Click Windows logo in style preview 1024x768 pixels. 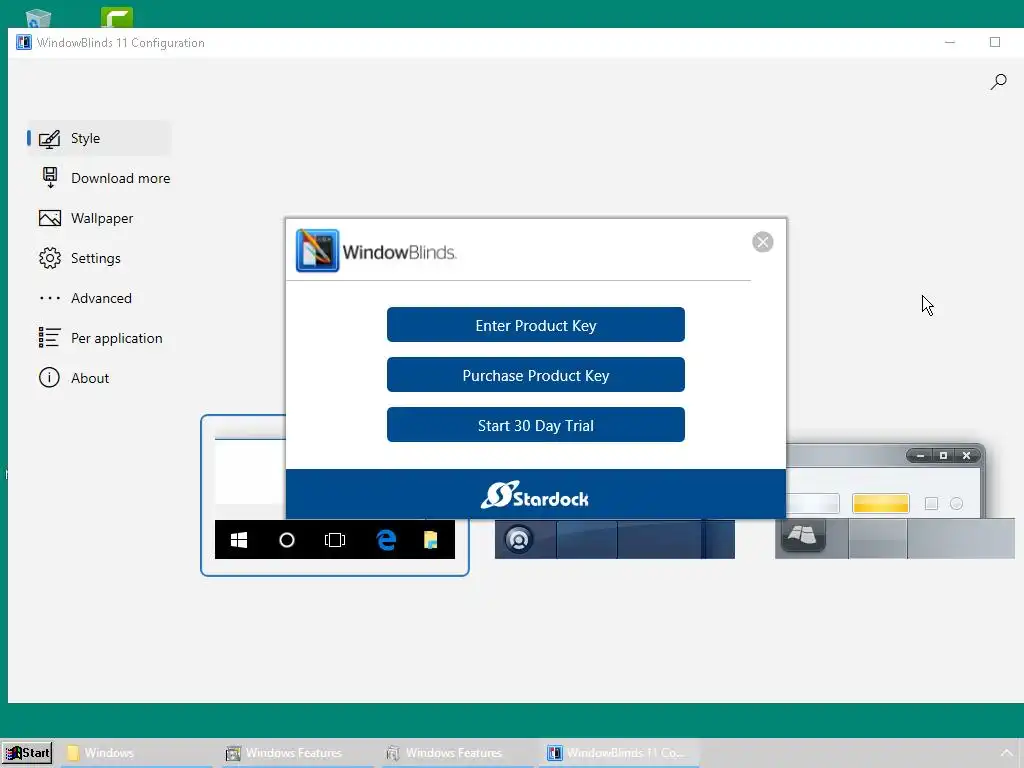239,540
